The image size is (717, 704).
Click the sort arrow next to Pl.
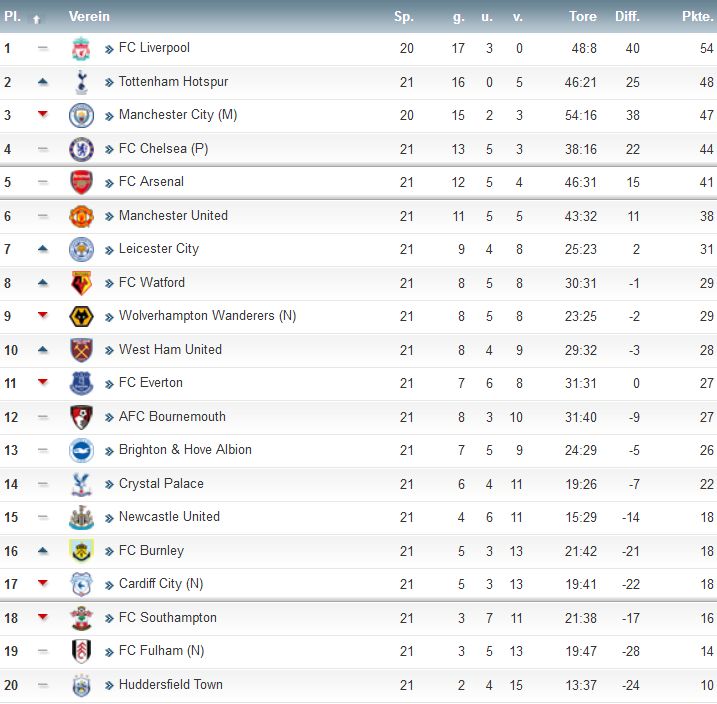(x=37, y=19)
